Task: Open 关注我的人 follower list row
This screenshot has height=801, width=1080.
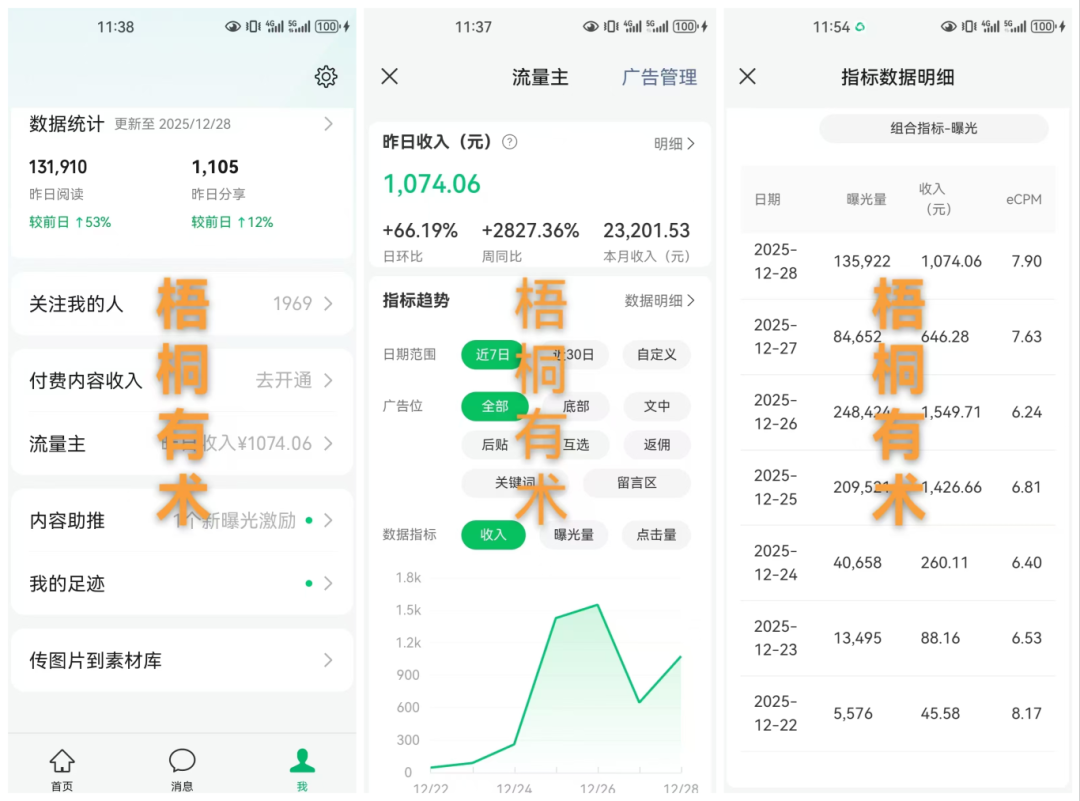Action: [182, 304]
